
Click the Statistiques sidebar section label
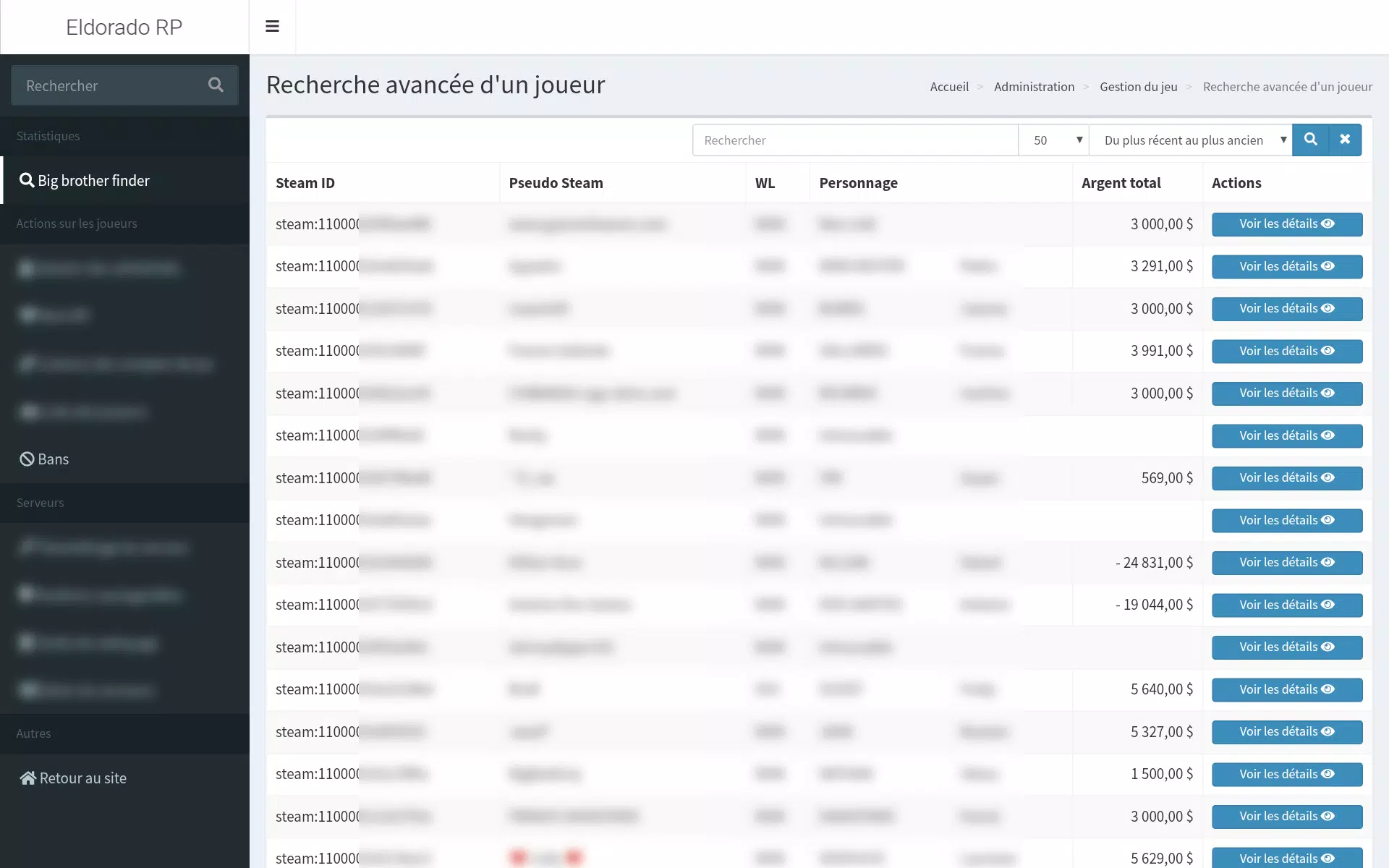(48, 136)
